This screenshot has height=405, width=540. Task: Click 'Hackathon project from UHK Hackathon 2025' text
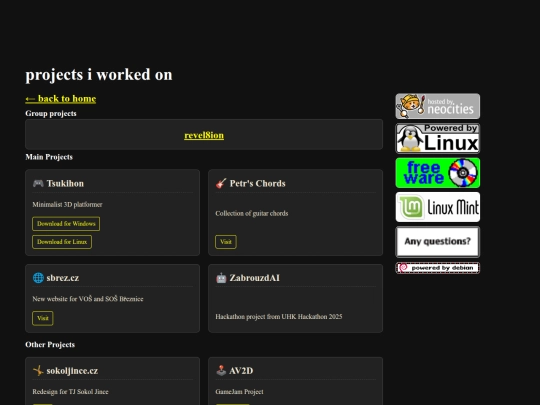coord(279,317)
